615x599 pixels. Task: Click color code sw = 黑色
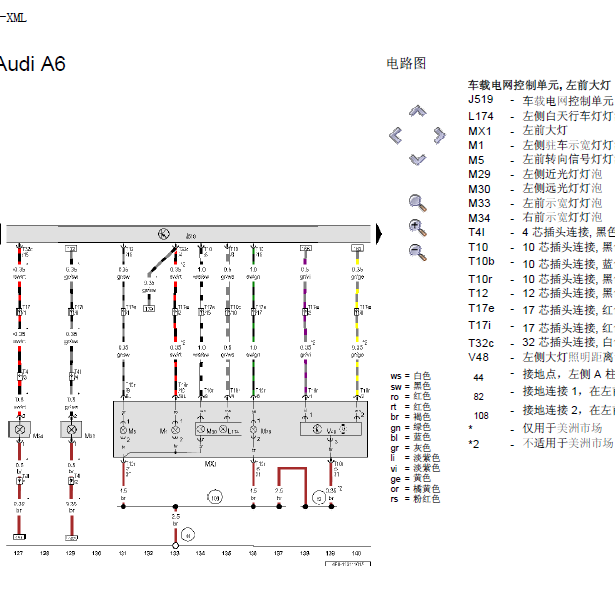point(410,386)
